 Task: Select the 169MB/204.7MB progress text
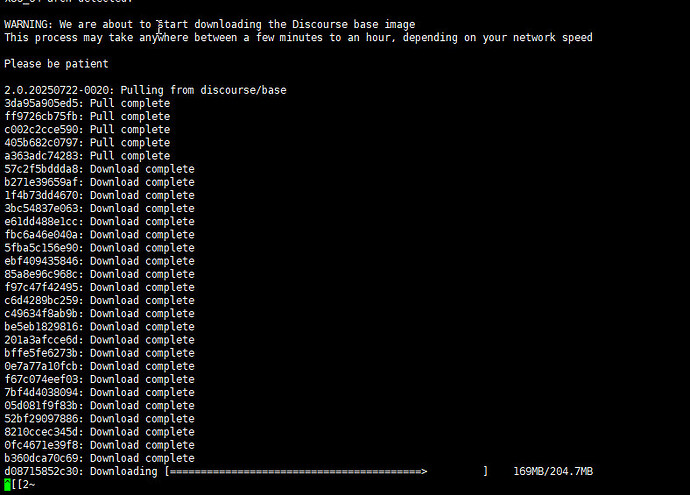[553, 472]
